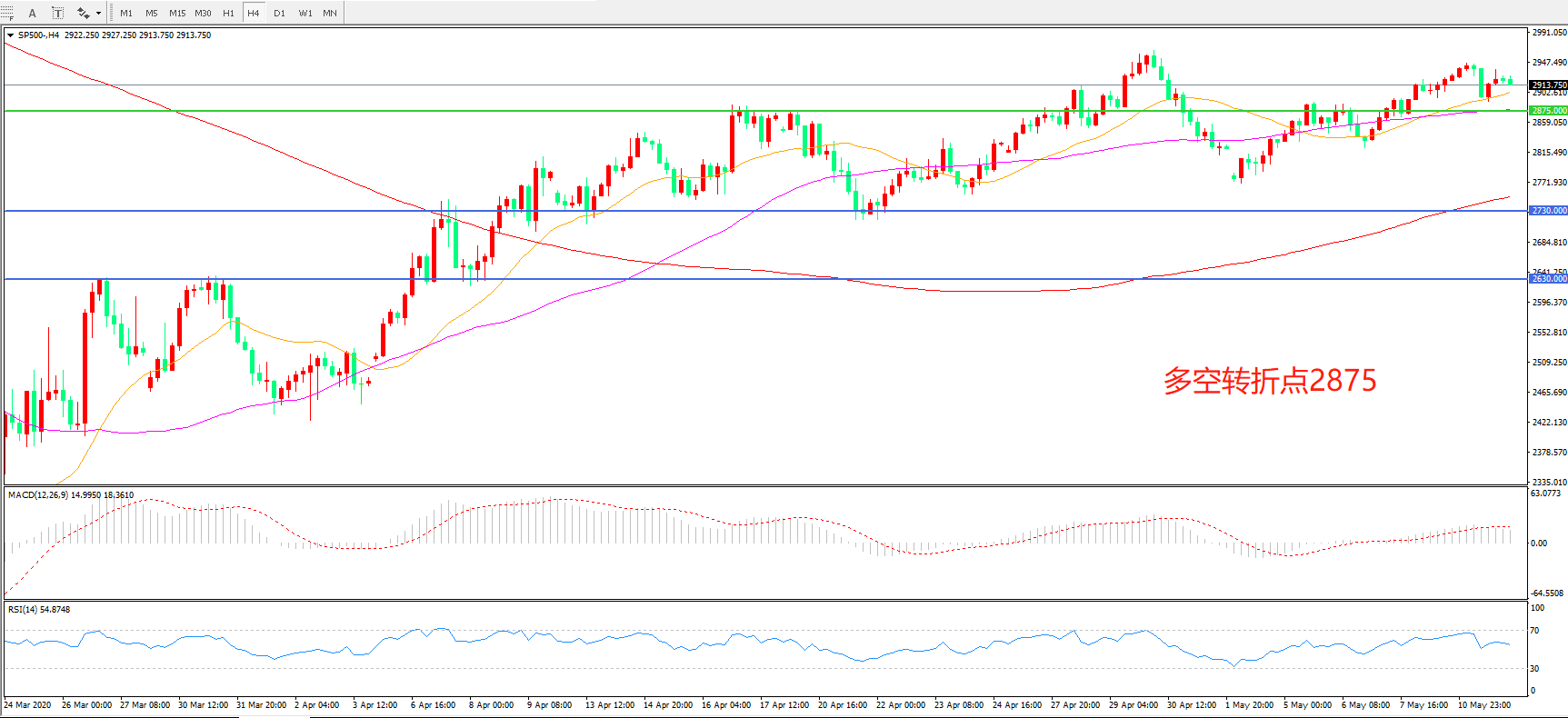Change chart to D1 daily timeframe
Viewport: 1568px width, 718px height.
pyautogui.click(x=279, y=13)
